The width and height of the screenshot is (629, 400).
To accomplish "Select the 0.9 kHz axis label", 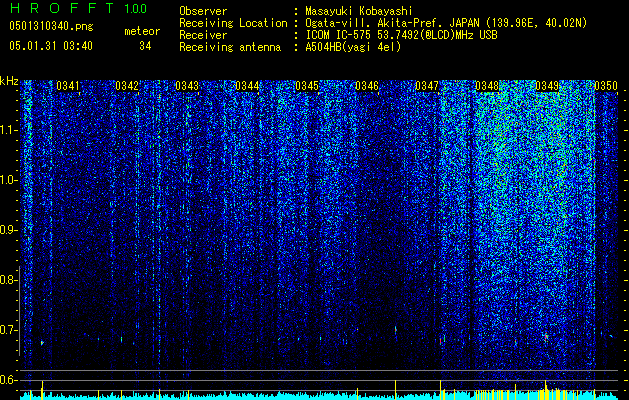I will tap(8, 230).
